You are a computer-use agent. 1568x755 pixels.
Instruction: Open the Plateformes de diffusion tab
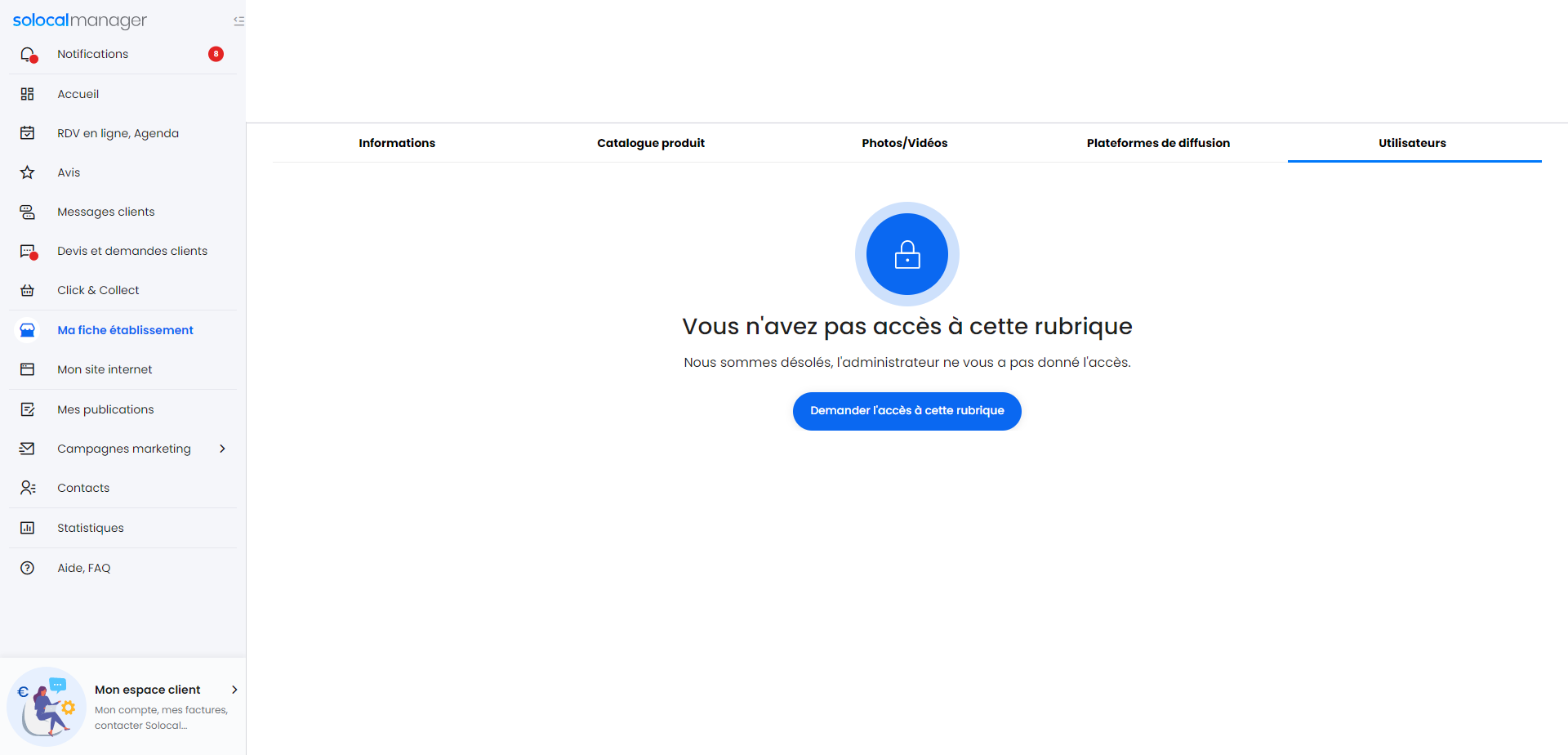pyautogui.click(x=1158, y=142)
